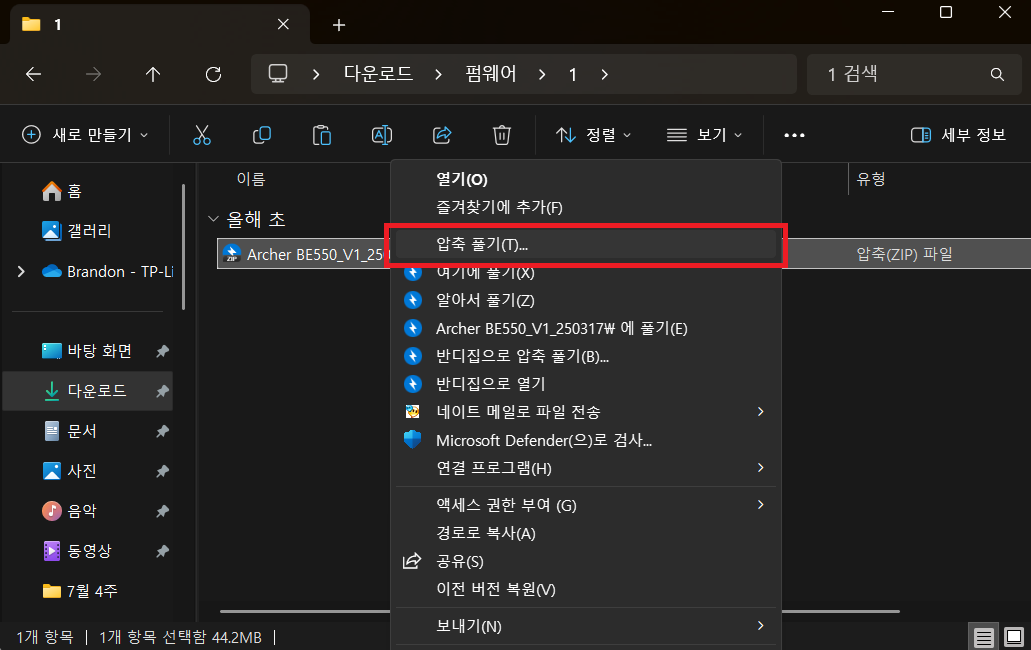
Task: Open the 정렬 sort dropdown
Action: [593, 135]
